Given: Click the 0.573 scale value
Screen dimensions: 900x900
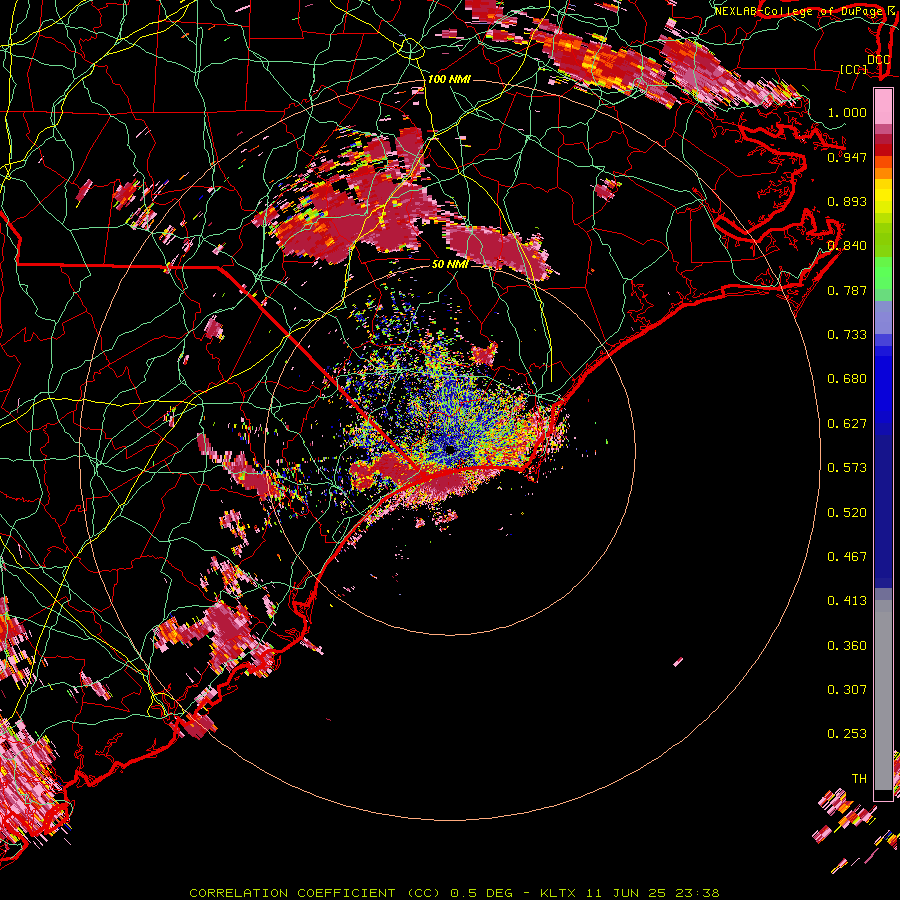Looking at the screenshot, I should (847, 468).
